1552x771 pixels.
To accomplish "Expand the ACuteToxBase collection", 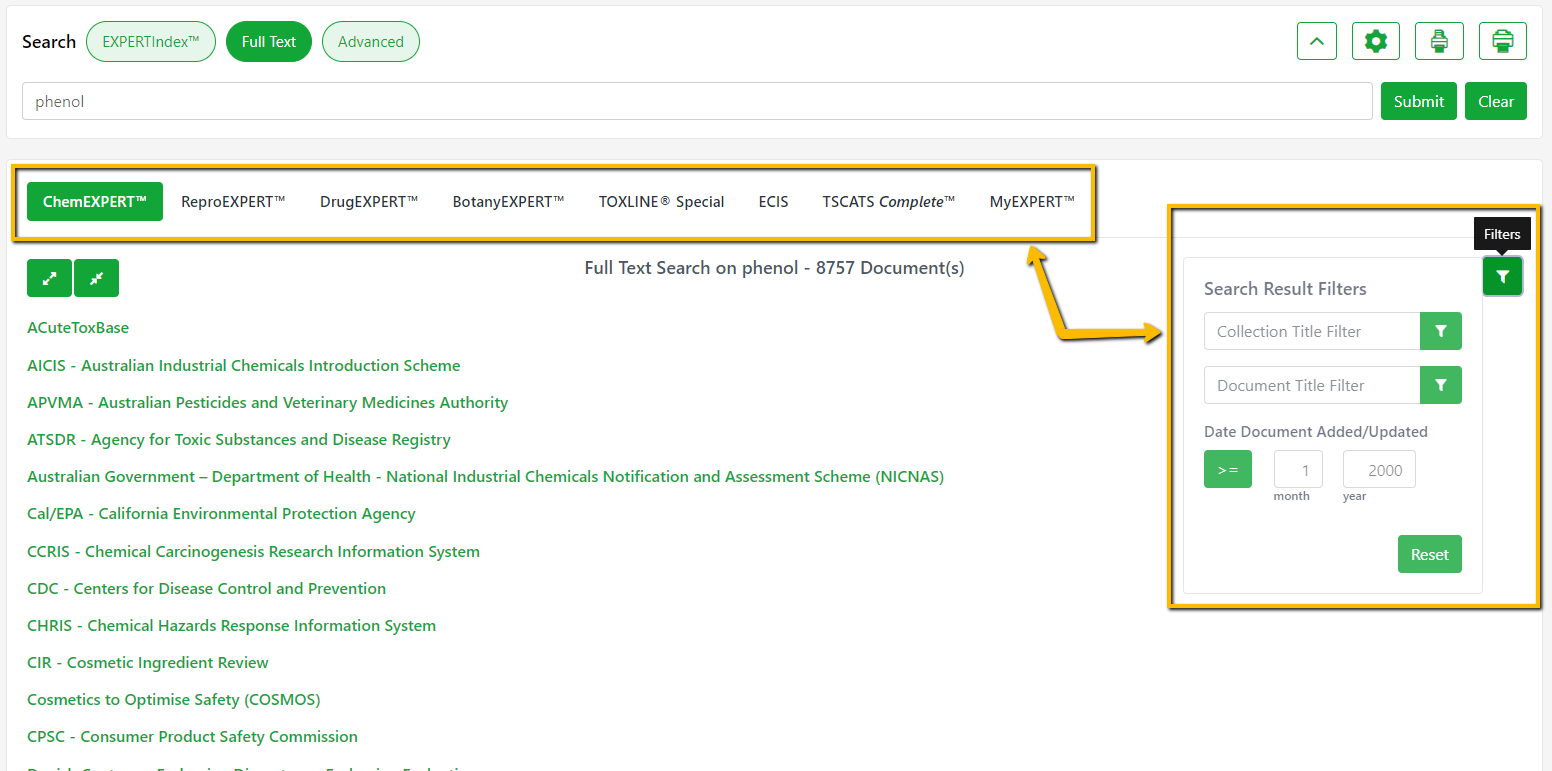I will 78,328.
